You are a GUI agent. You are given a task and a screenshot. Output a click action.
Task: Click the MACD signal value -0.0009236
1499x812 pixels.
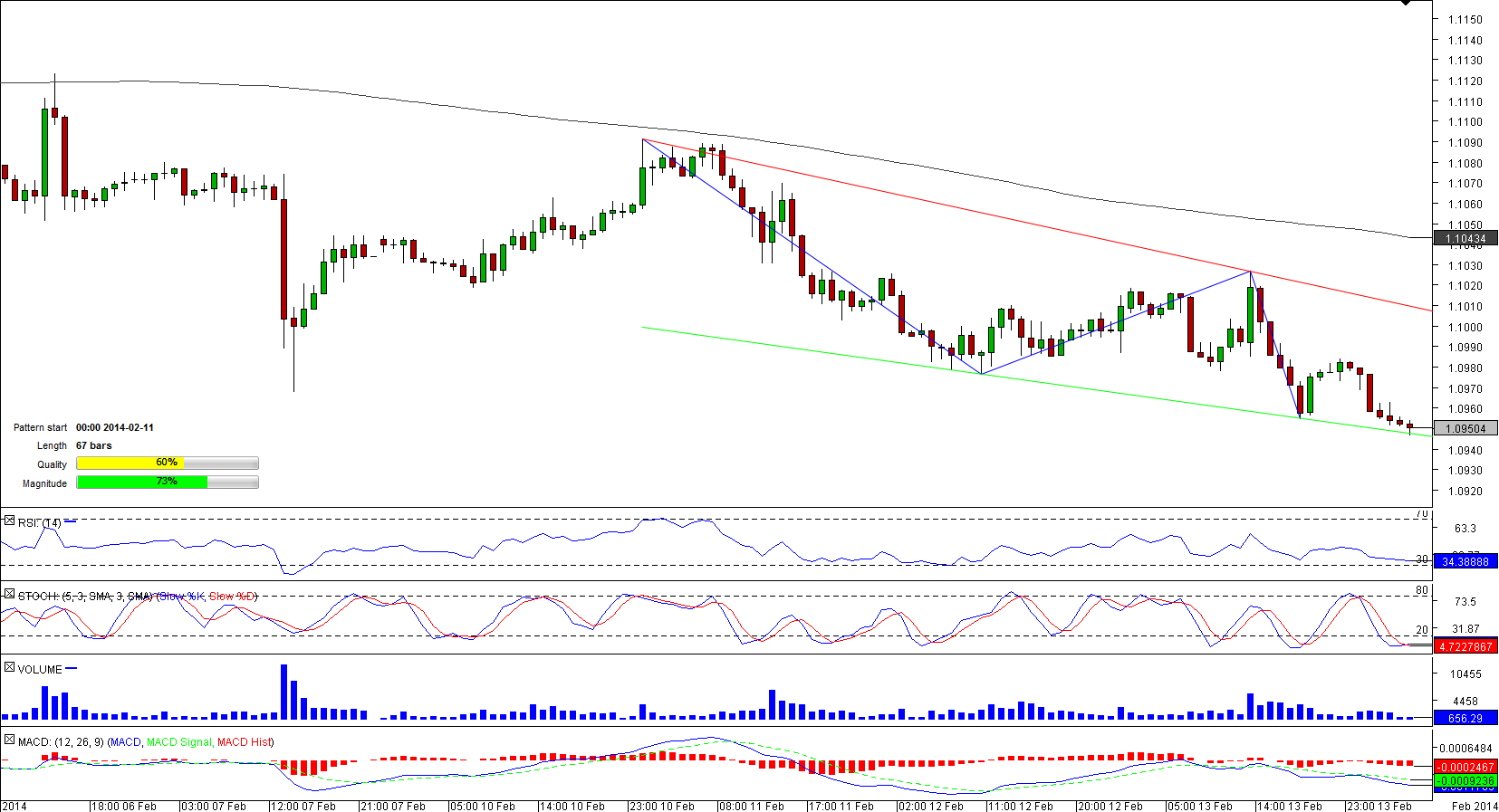1465,781
